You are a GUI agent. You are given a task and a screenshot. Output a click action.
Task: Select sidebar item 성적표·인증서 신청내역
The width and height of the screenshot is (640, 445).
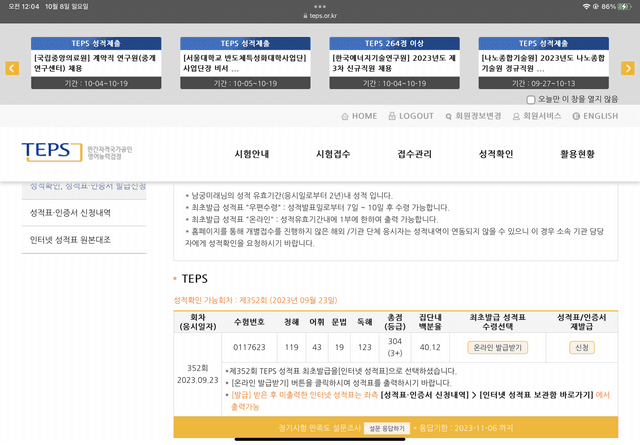click(x=84, y=213)
